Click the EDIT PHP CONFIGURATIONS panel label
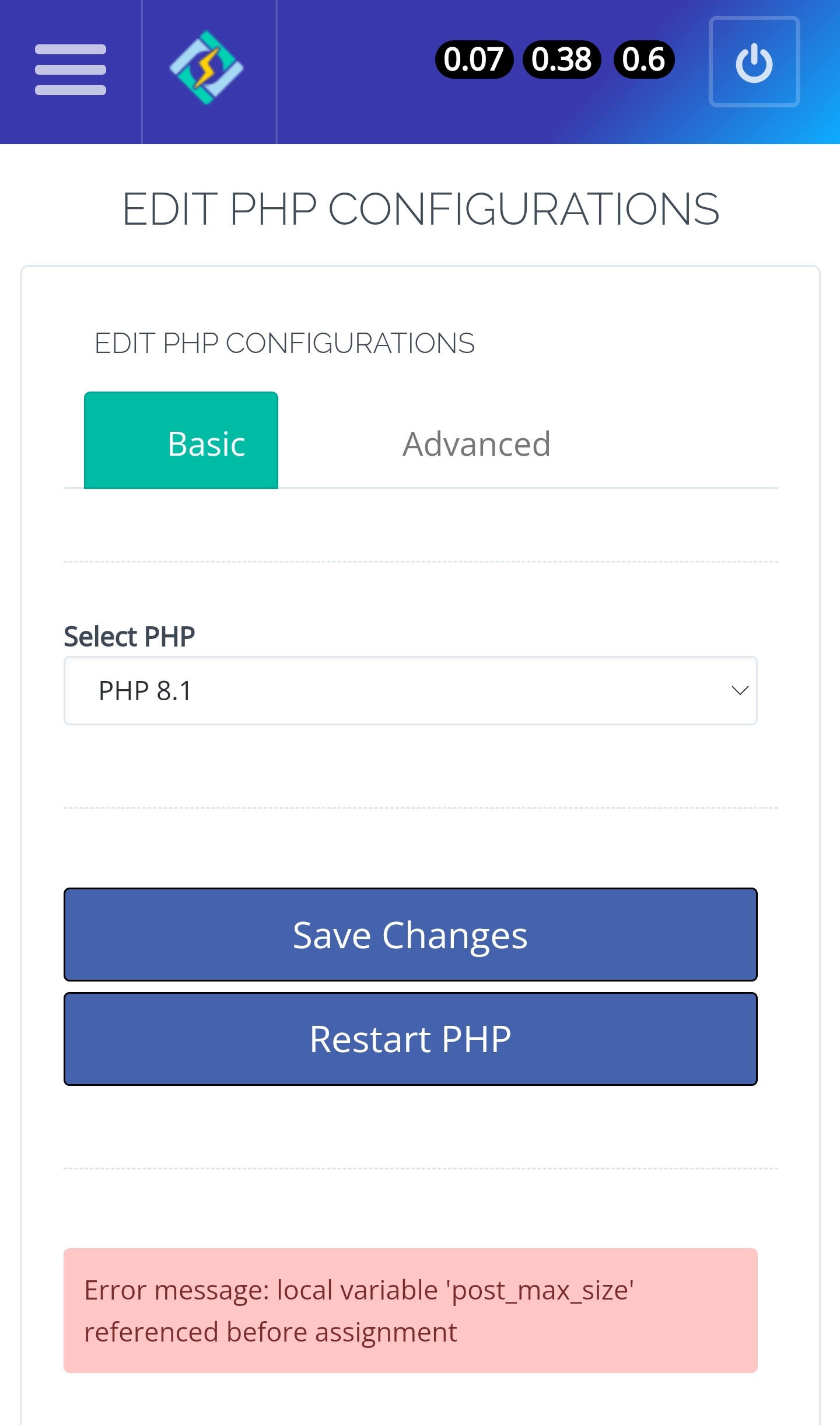 285,343
